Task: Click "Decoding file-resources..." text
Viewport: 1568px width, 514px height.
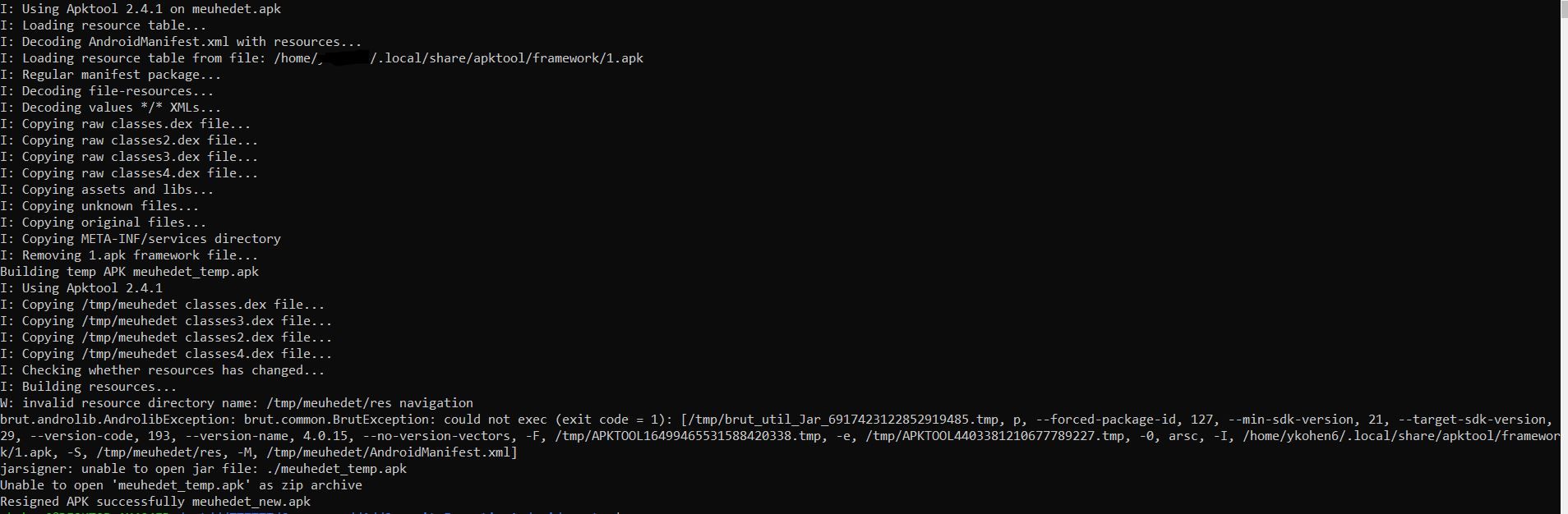Action: 107,91
